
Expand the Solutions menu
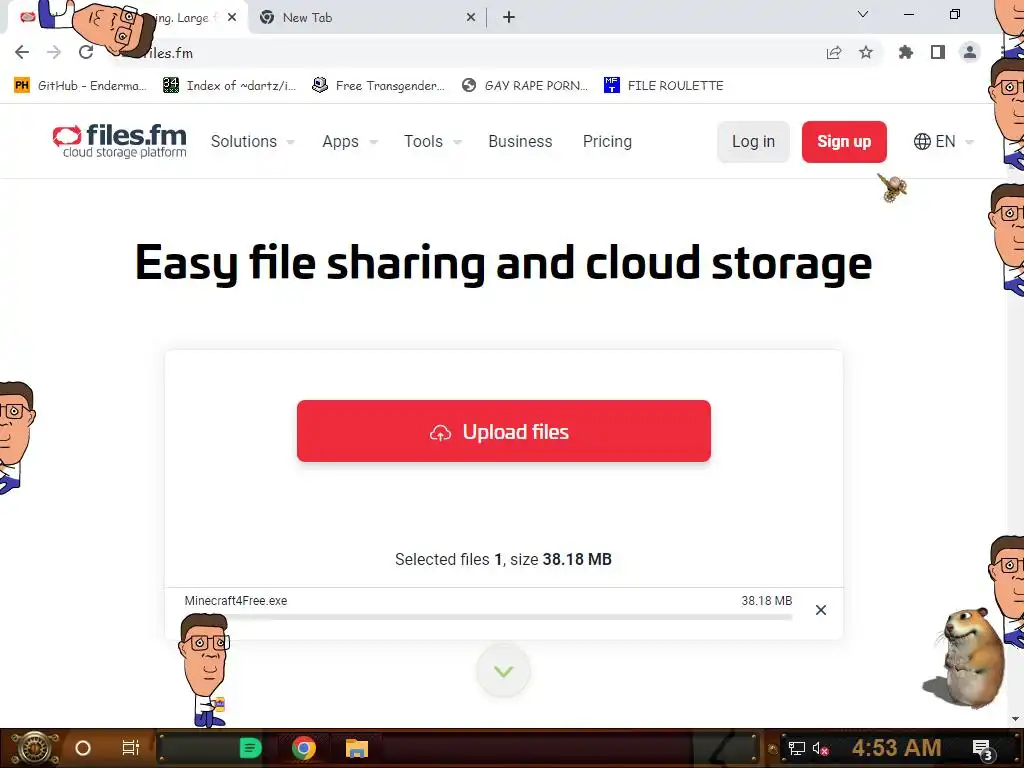tap(252, 142)
